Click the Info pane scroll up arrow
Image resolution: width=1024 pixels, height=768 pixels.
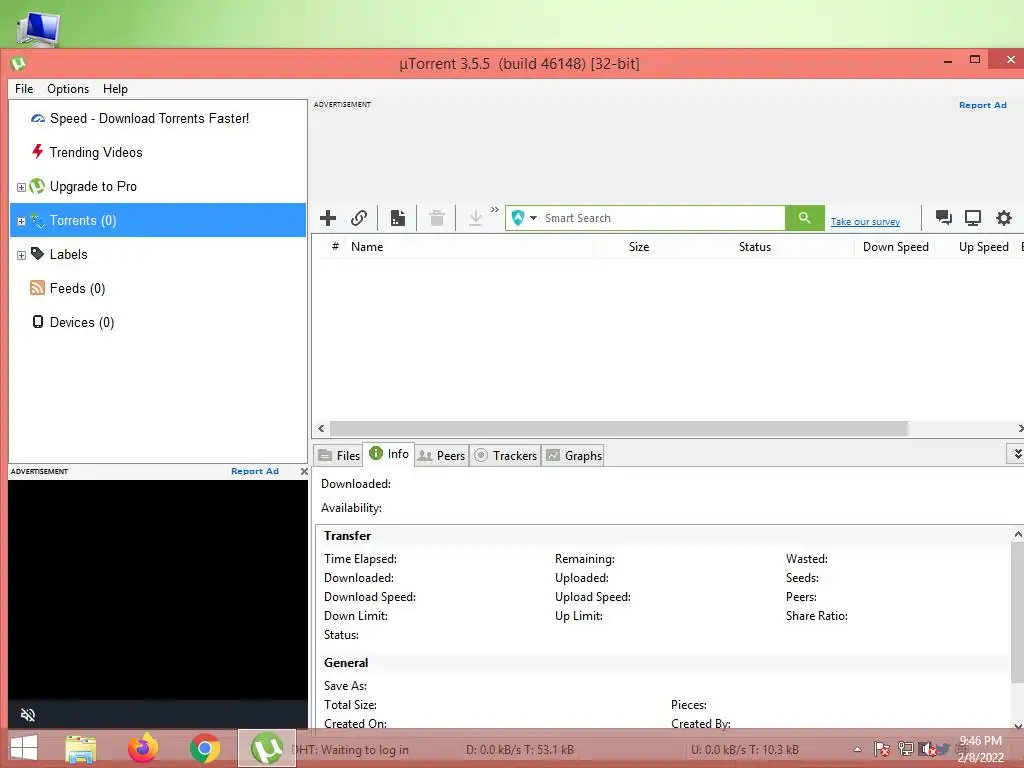(1017, 534)
